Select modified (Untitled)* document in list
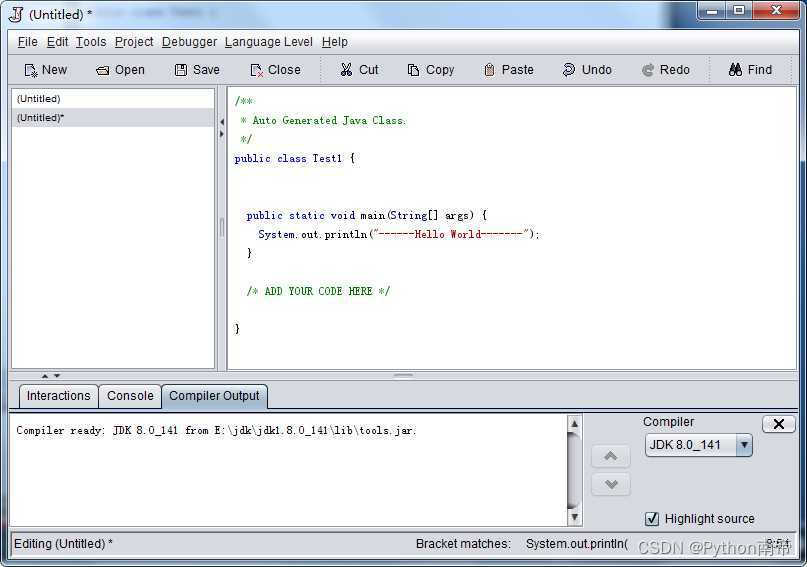 tap(113, 118)
